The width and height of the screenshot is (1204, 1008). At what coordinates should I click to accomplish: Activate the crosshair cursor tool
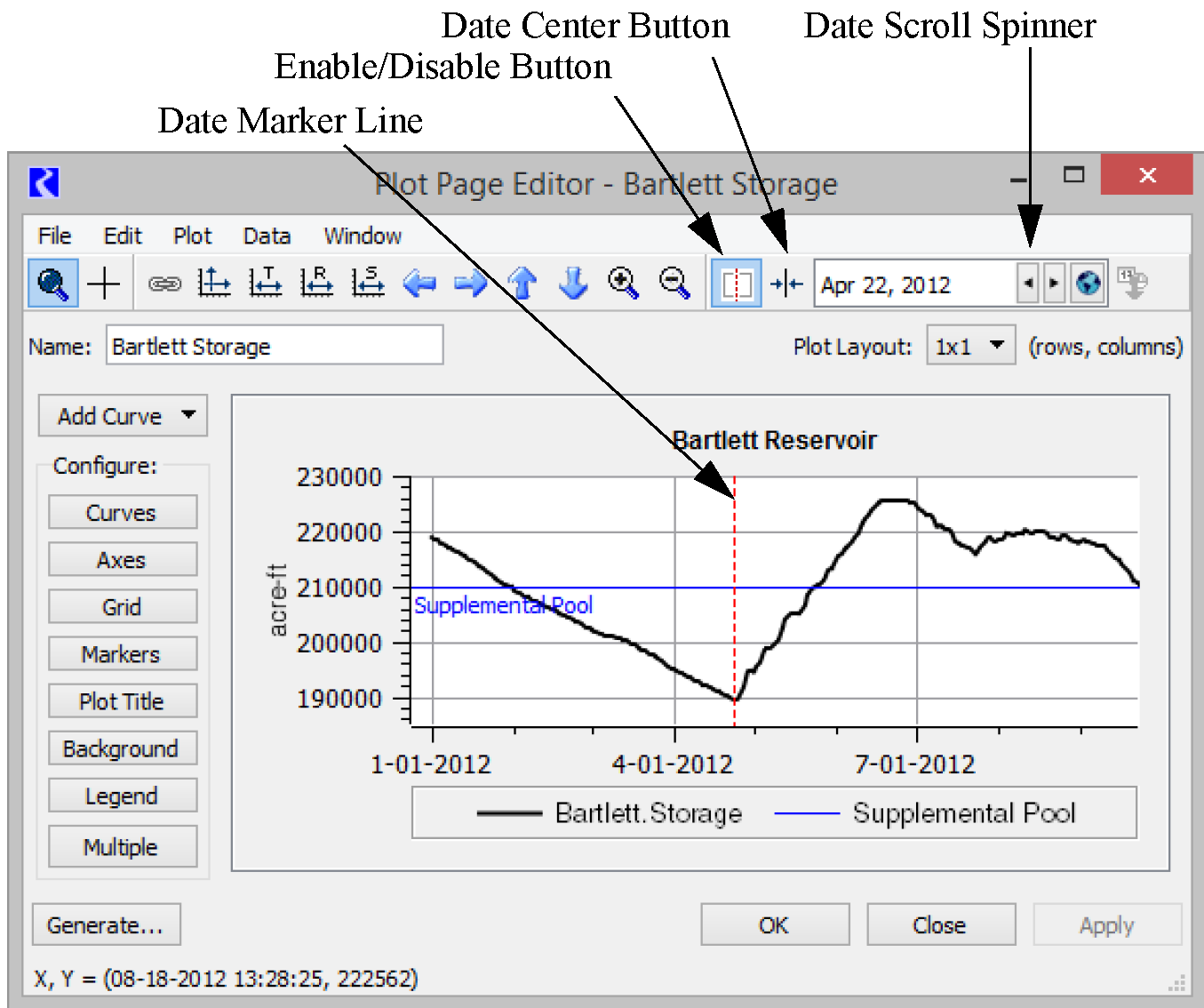coord(104,284)
